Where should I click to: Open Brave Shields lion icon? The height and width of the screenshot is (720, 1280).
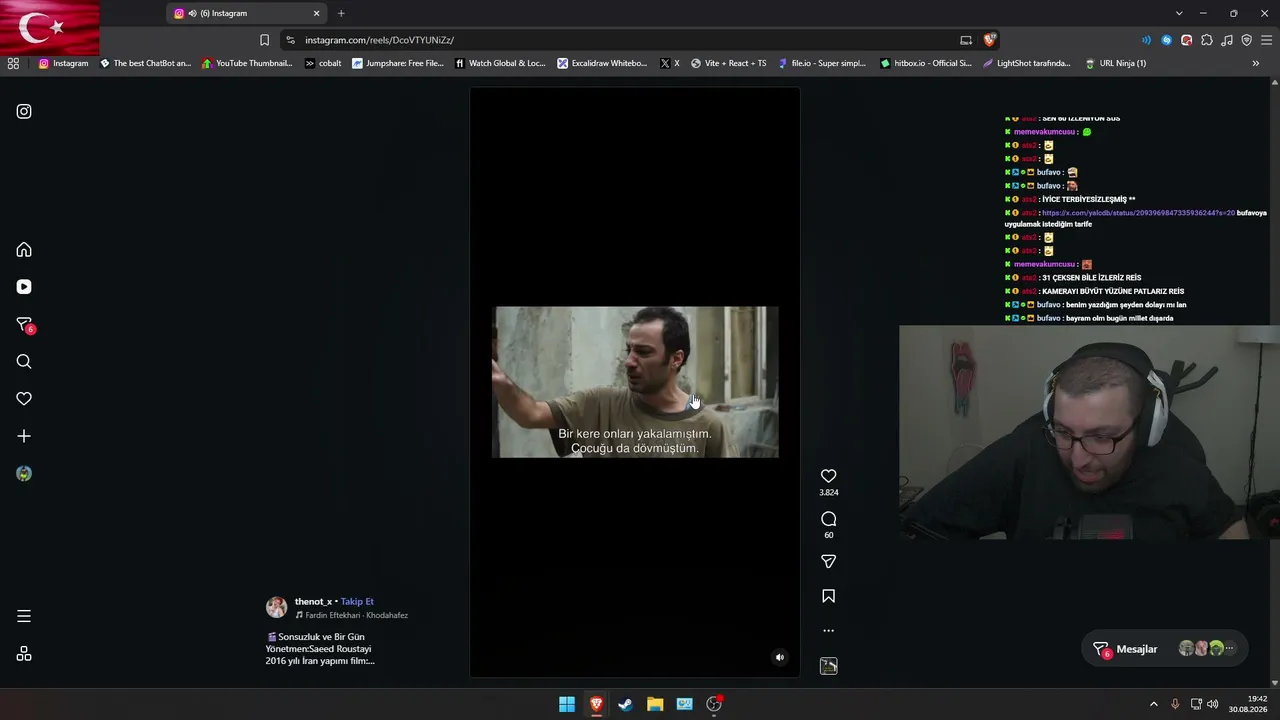pyautogui.click(x=990, y=40)
